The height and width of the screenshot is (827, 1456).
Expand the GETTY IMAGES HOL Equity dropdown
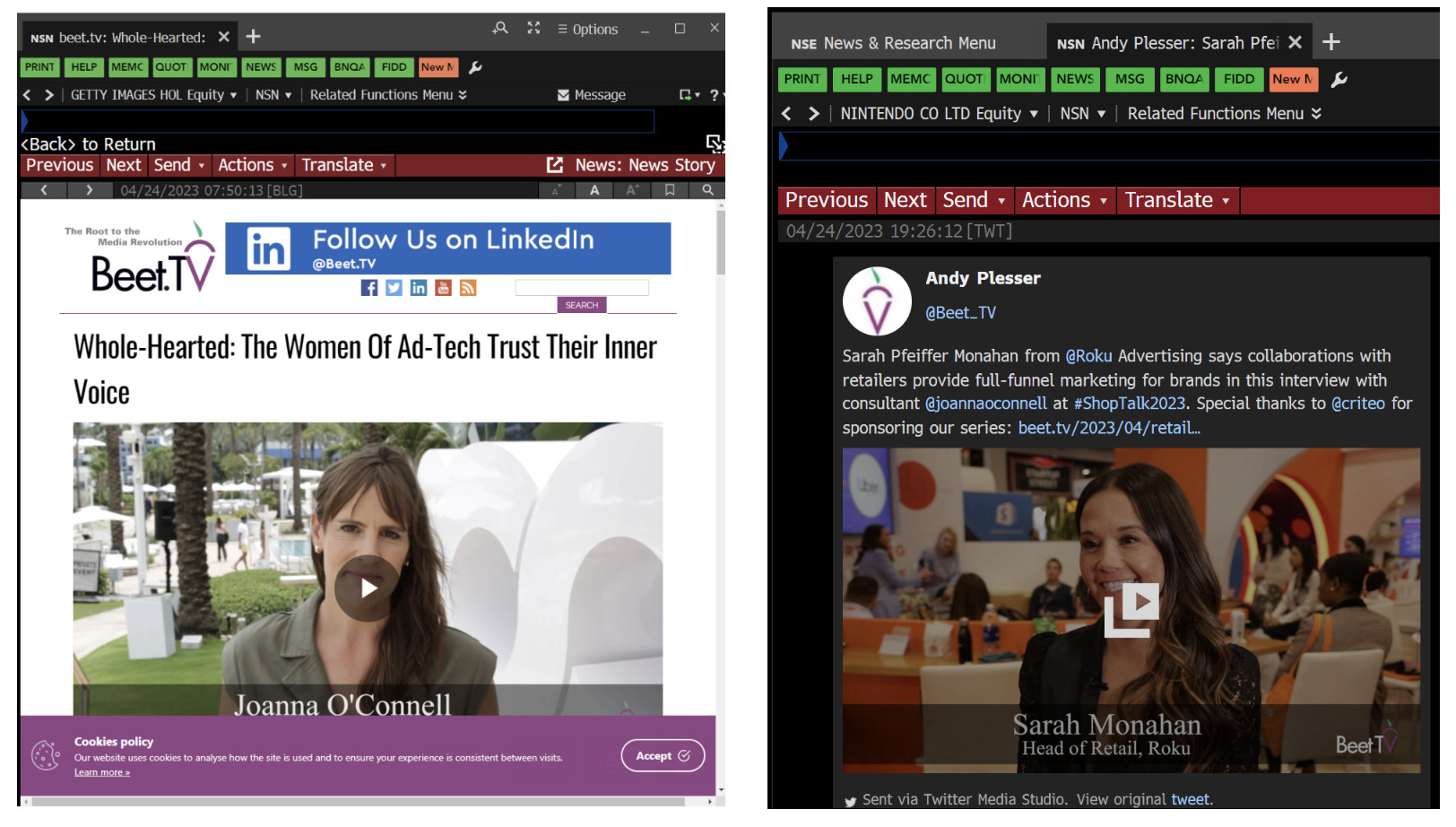233,95
